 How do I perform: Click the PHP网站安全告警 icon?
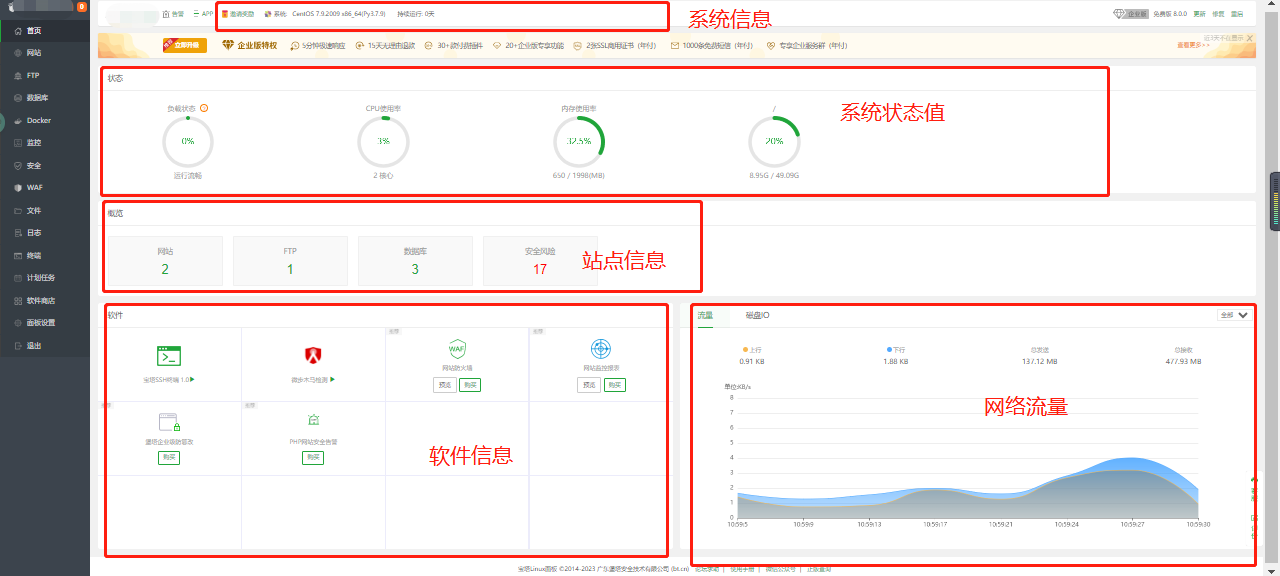313,421
